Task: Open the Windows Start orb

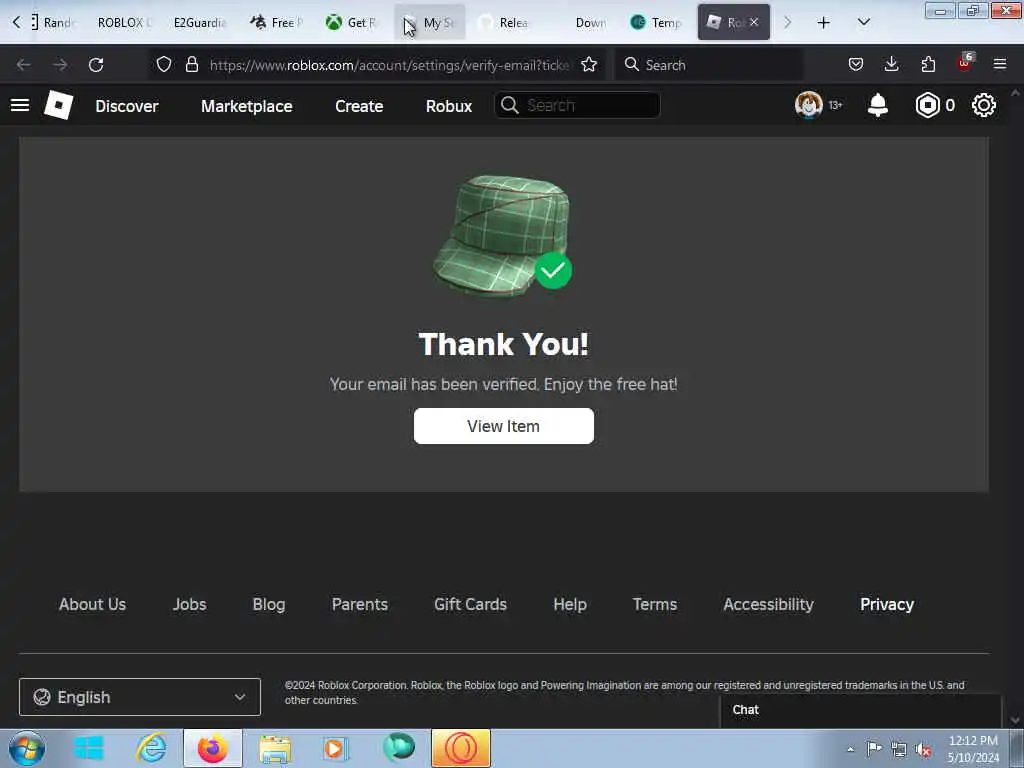Action: point(27,748)
